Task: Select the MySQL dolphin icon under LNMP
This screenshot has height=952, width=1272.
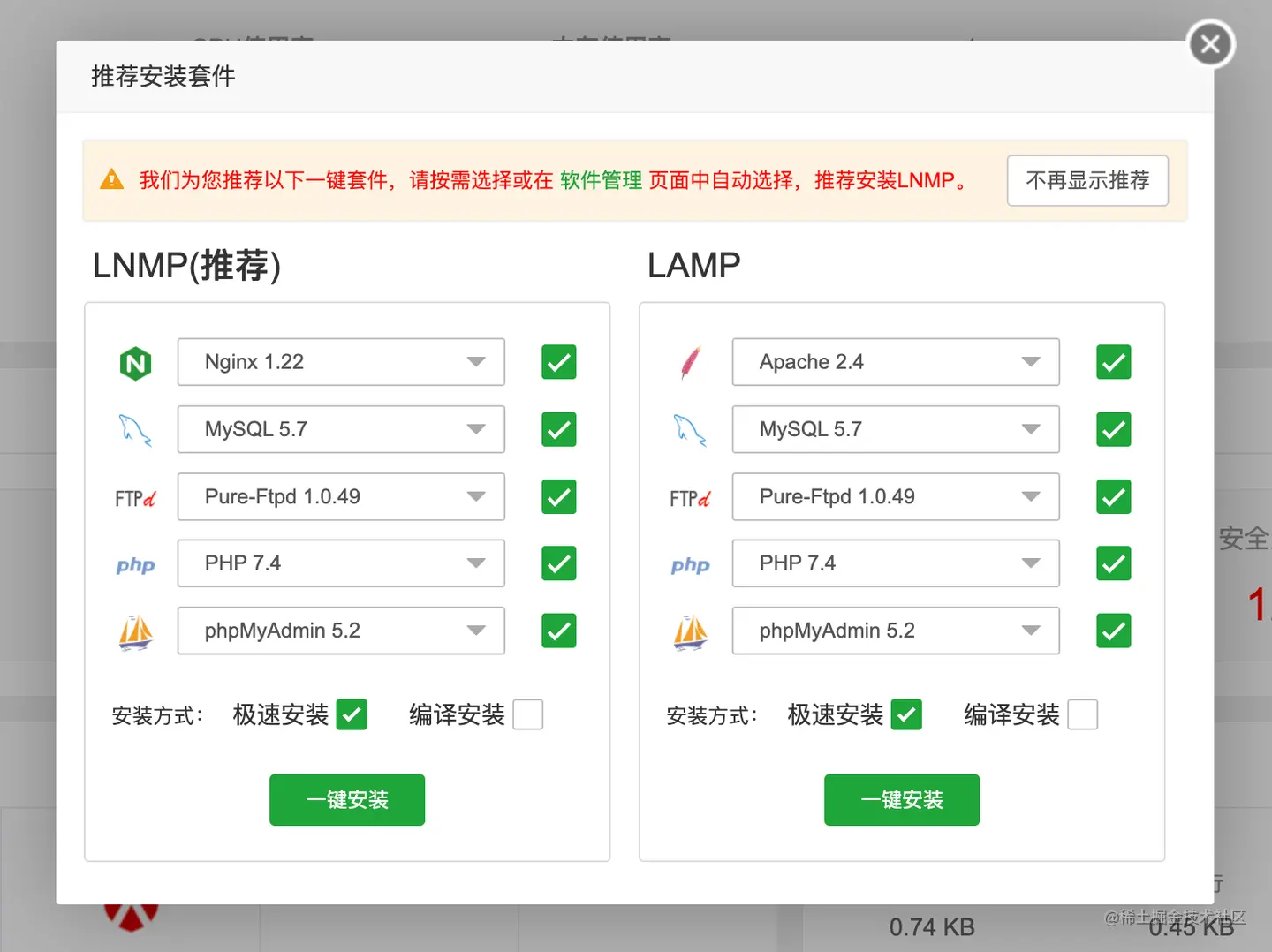Action: pyautogui.click(x=135, y=429)
